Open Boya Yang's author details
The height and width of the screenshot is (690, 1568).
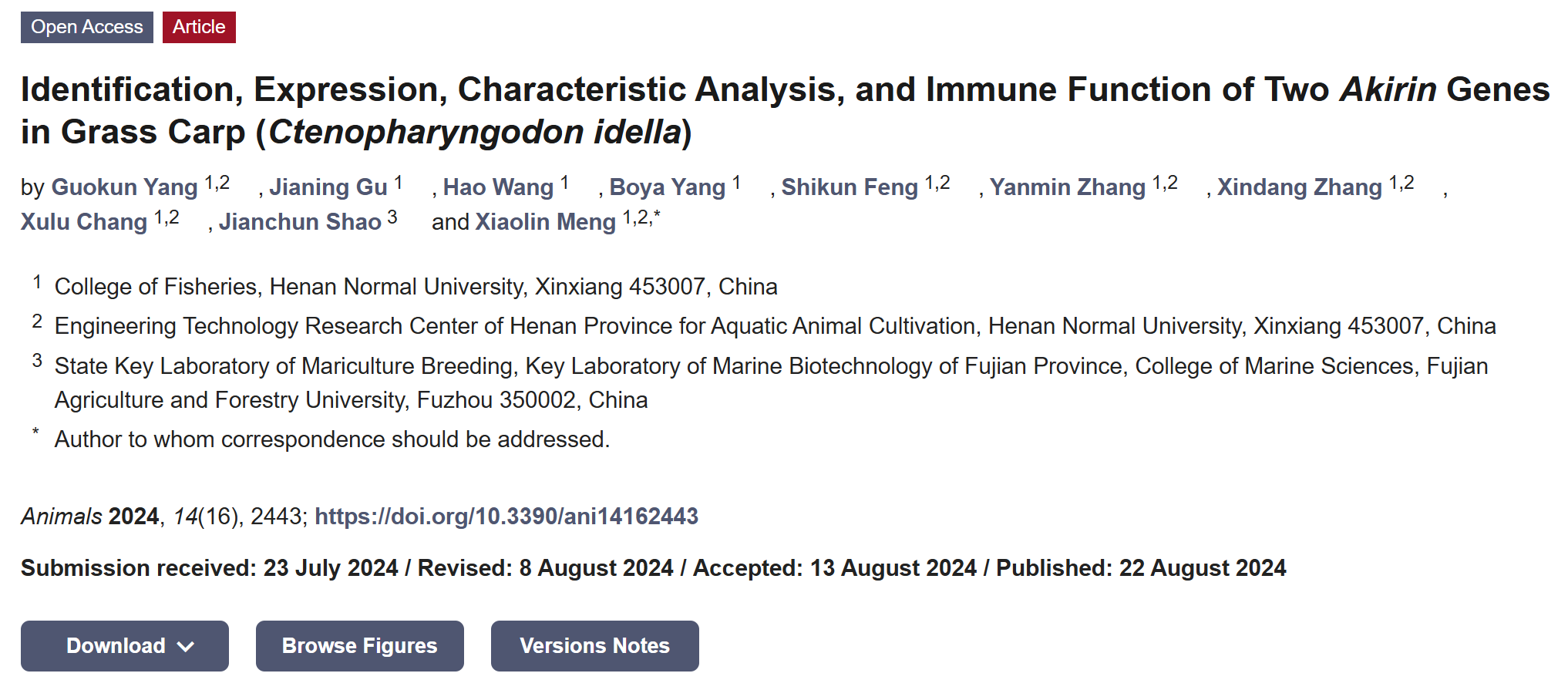(x=667, y=187)
